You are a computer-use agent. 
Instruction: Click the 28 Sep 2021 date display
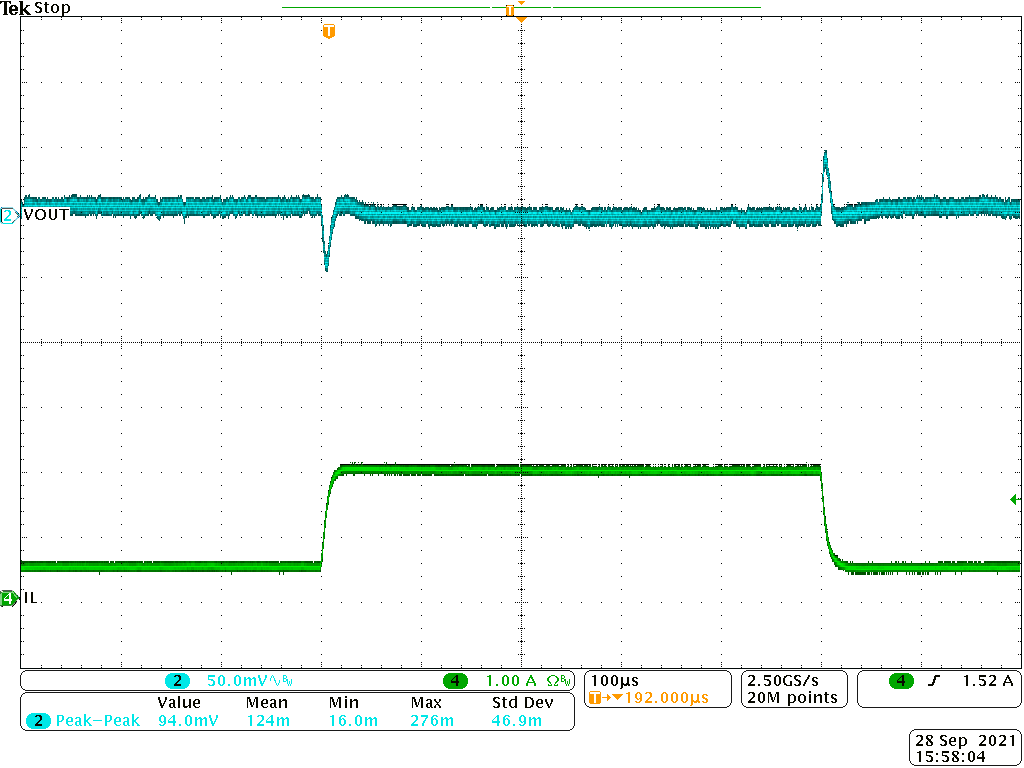pyautogui.click(x=964, y=741)
